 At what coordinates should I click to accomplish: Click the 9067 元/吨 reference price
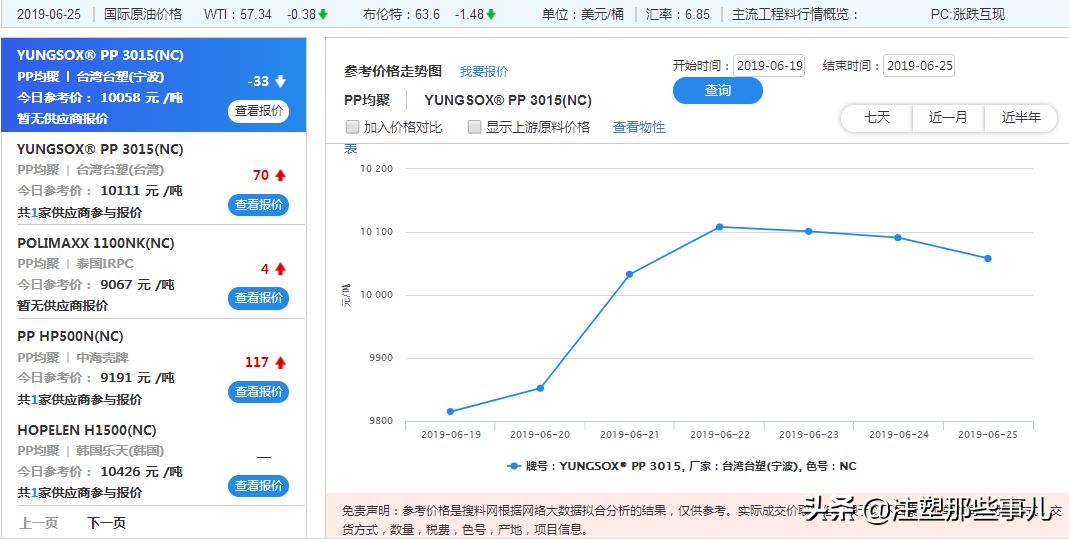137,285
